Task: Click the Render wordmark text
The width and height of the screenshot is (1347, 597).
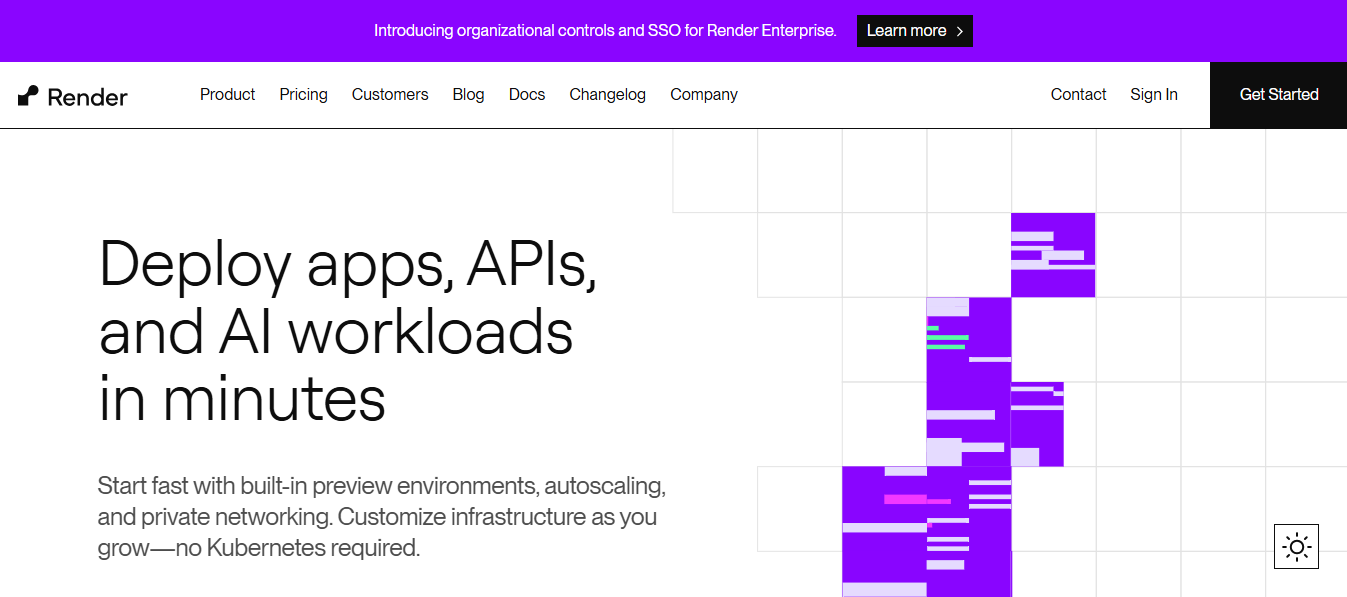Action: pyautogui.click(x=88, y=97)
